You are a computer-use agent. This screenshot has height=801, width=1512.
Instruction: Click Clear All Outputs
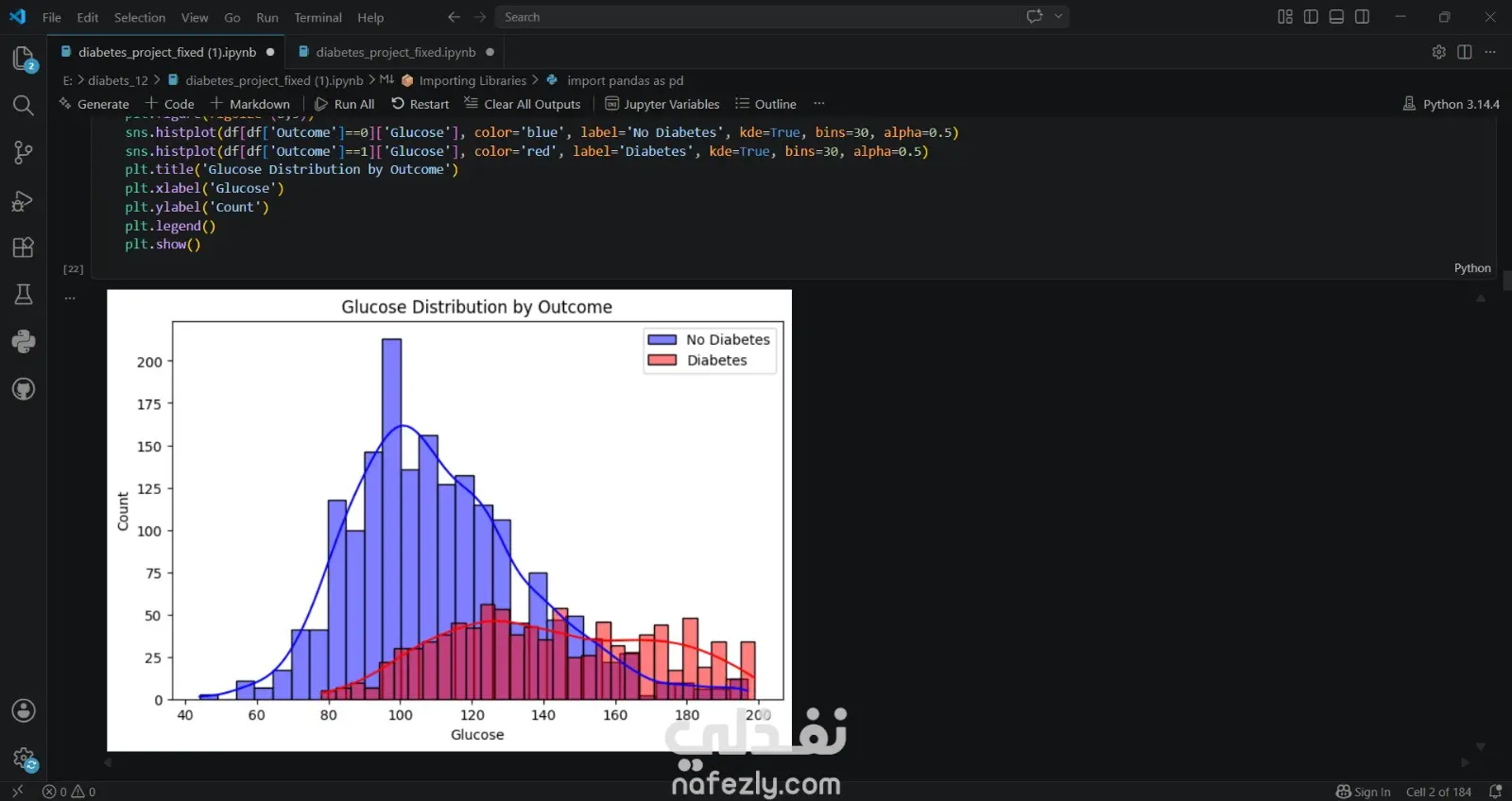(523, 104)
